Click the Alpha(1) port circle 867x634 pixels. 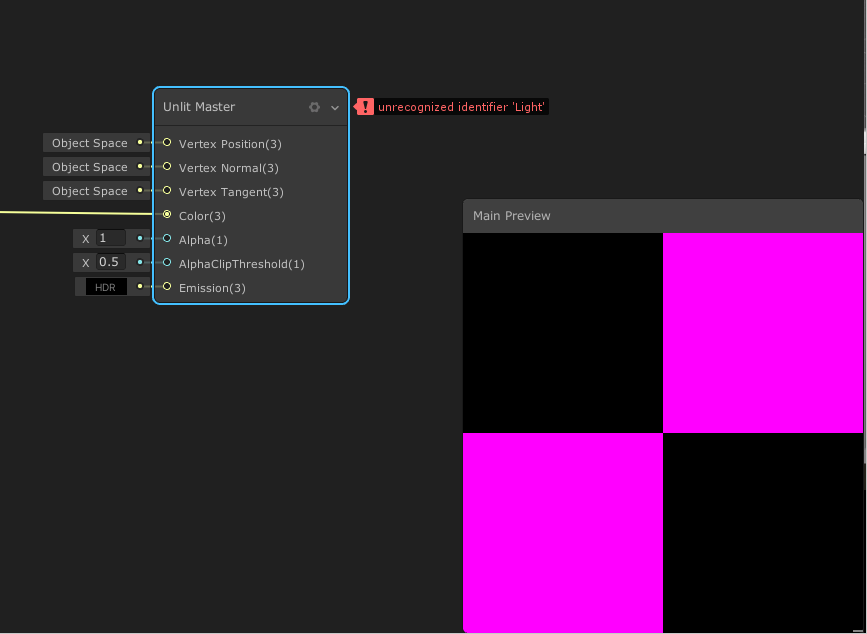click(x=166, y=239)
